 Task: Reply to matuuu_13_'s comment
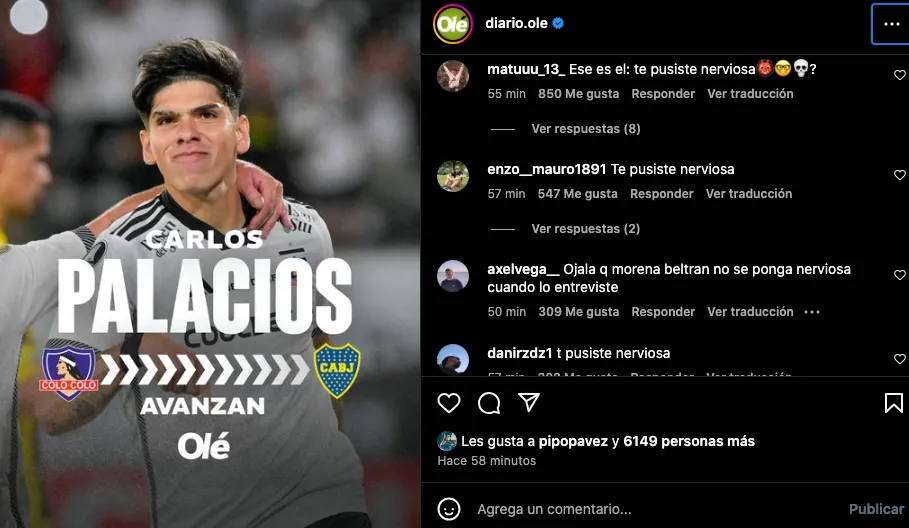[663, 94]
